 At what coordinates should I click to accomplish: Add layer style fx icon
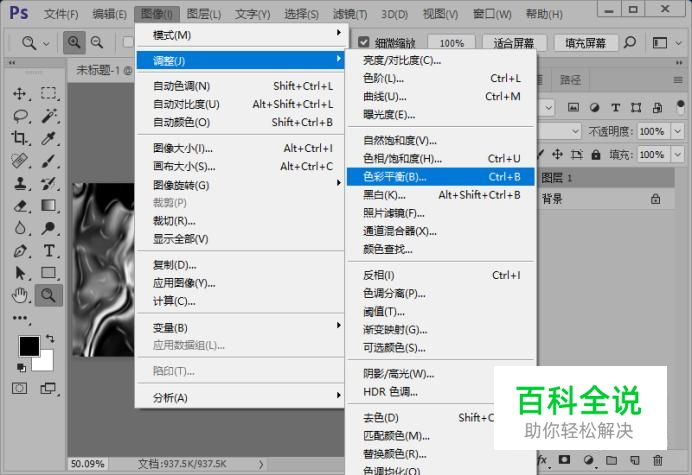[x=542, y=460]
